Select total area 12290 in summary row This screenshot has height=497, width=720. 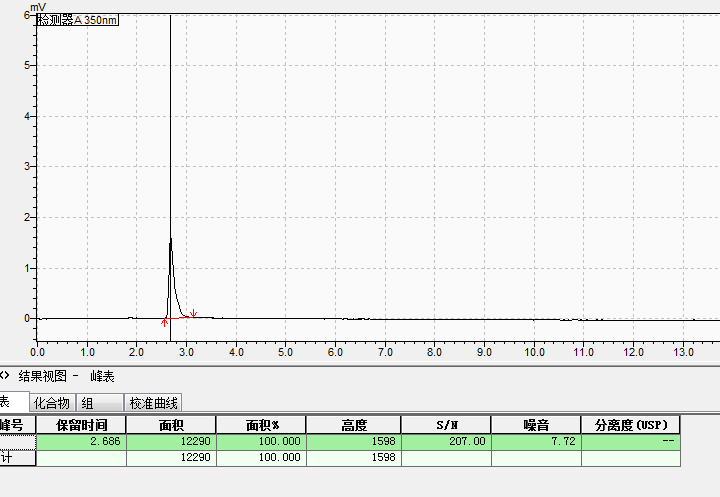[x=171, y=457]
